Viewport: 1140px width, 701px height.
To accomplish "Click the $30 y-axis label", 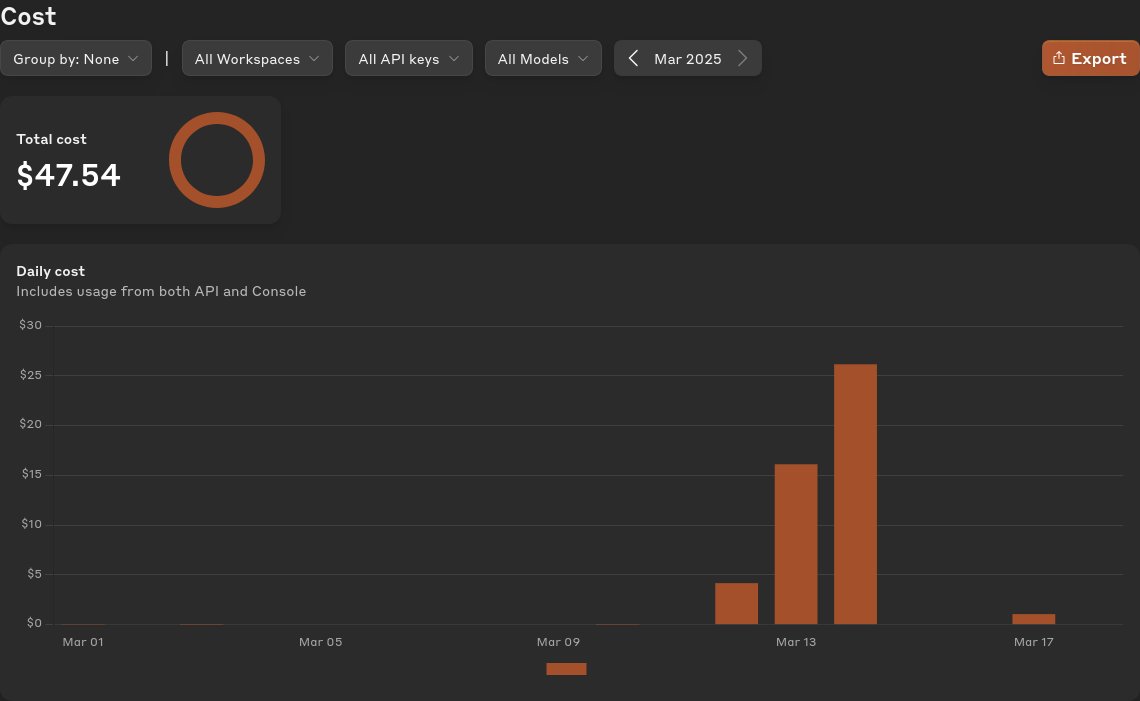I will tap(31, 325).
